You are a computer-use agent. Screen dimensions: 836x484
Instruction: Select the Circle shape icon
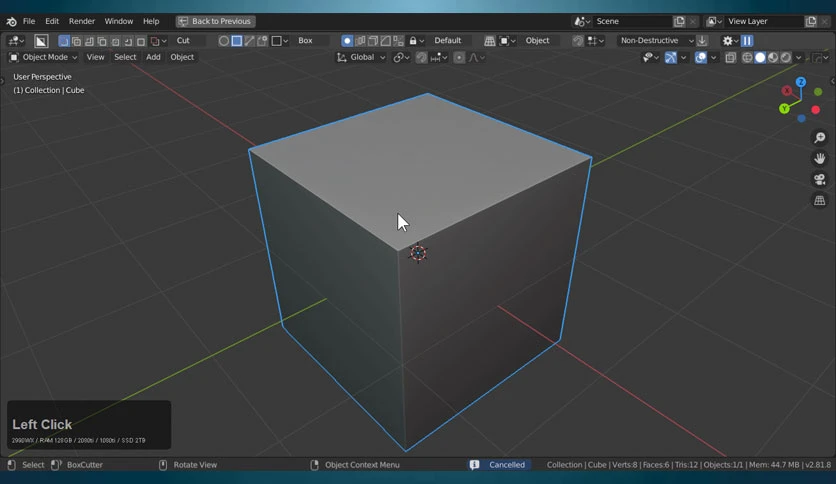224,41
